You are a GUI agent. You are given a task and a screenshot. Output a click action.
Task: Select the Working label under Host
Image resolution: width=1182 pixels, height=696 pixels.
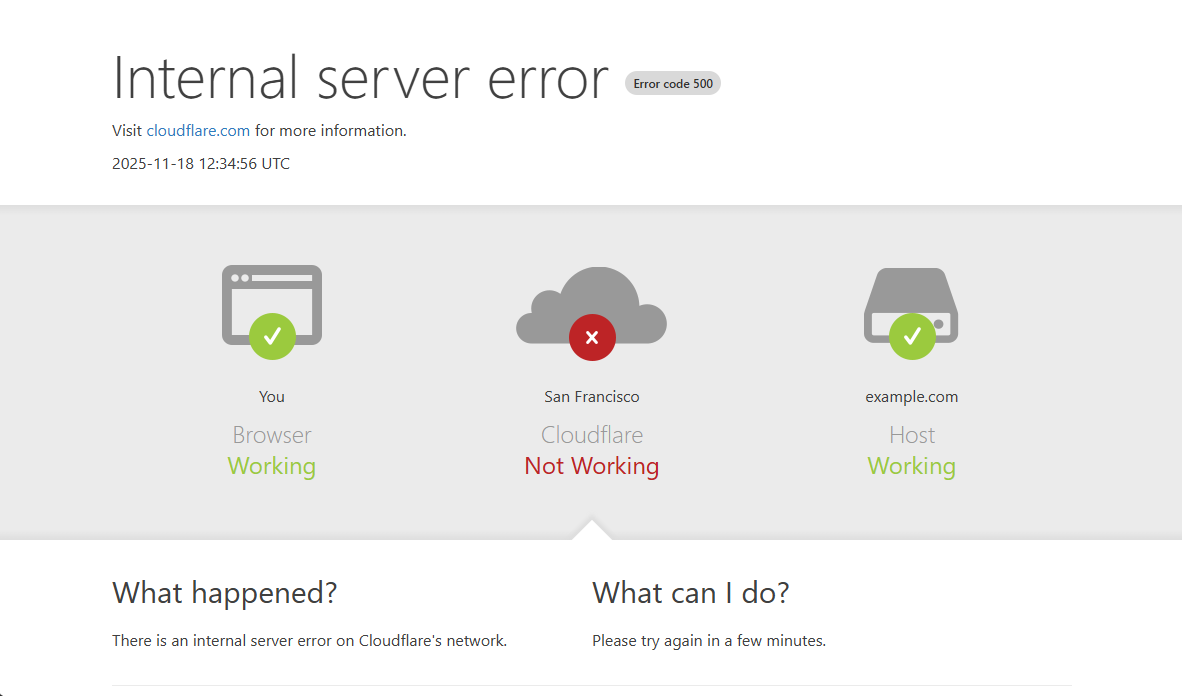(x=911, y=466)
